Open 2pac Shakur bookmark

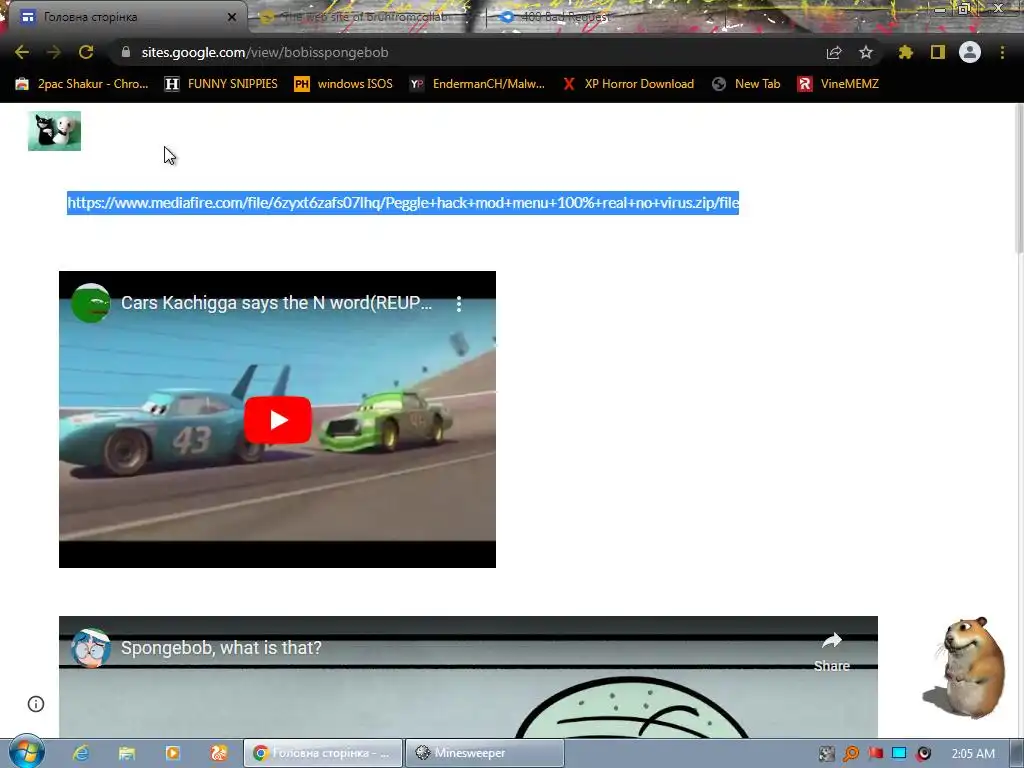[82, 84]
